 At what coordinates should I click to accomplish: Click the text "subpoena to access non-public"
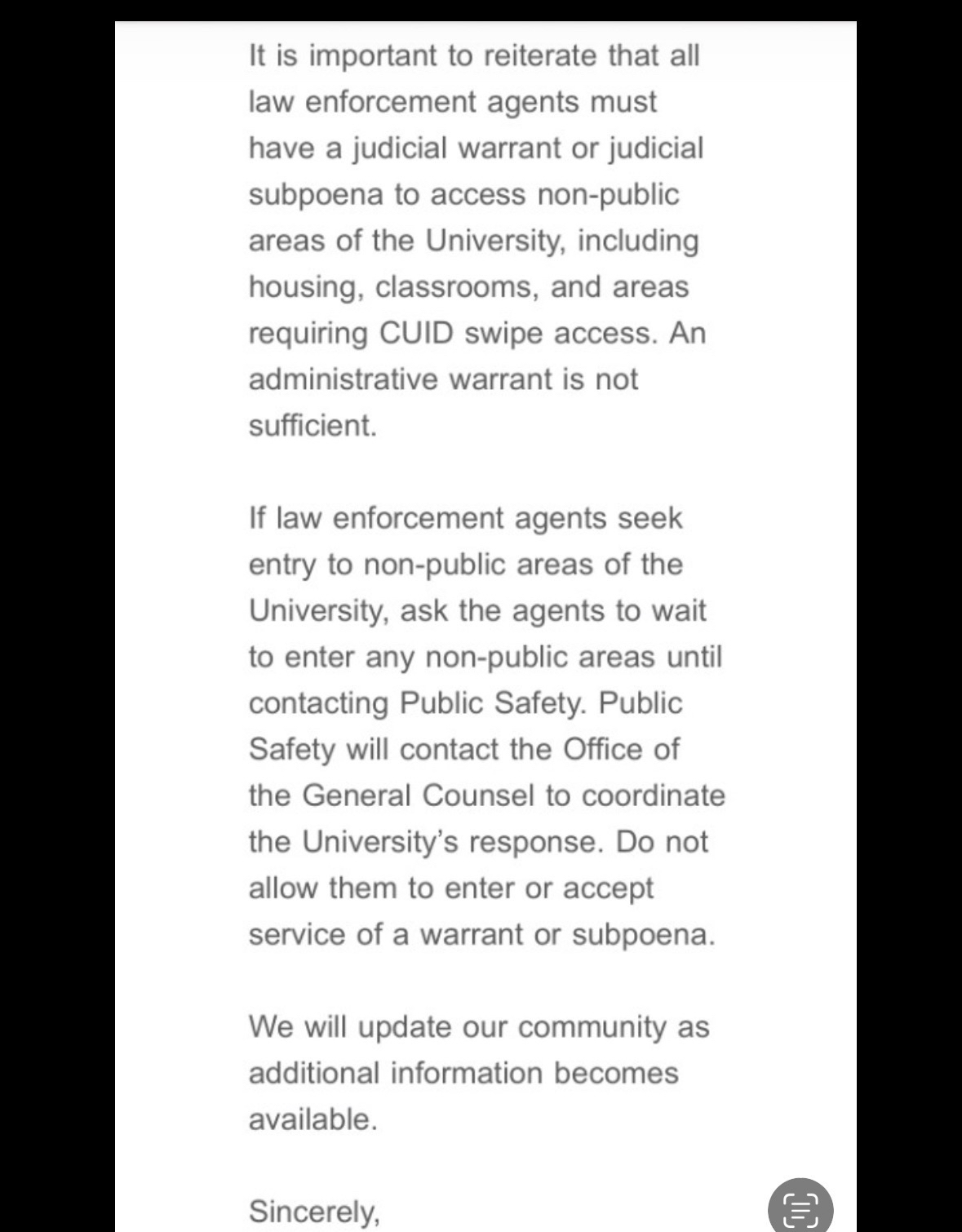[463, 195]
